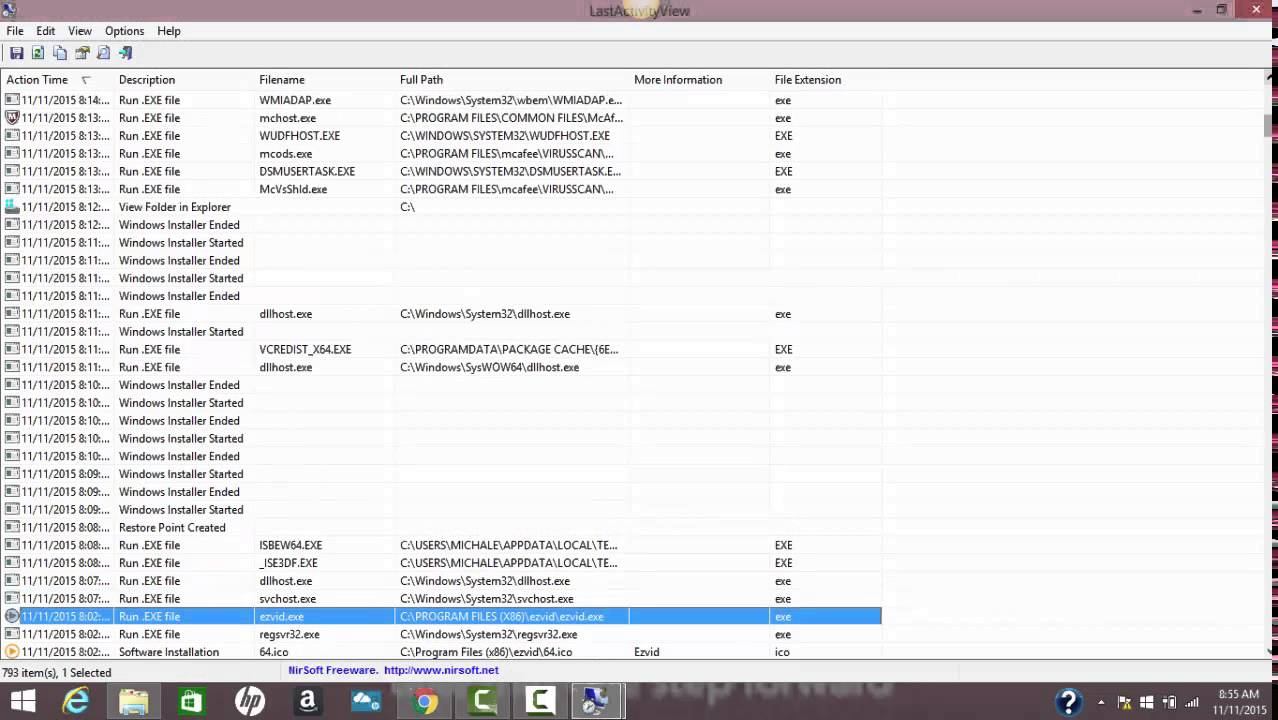Select the mcods.exe row
The image size is (1278, 720).
(441, 154)
